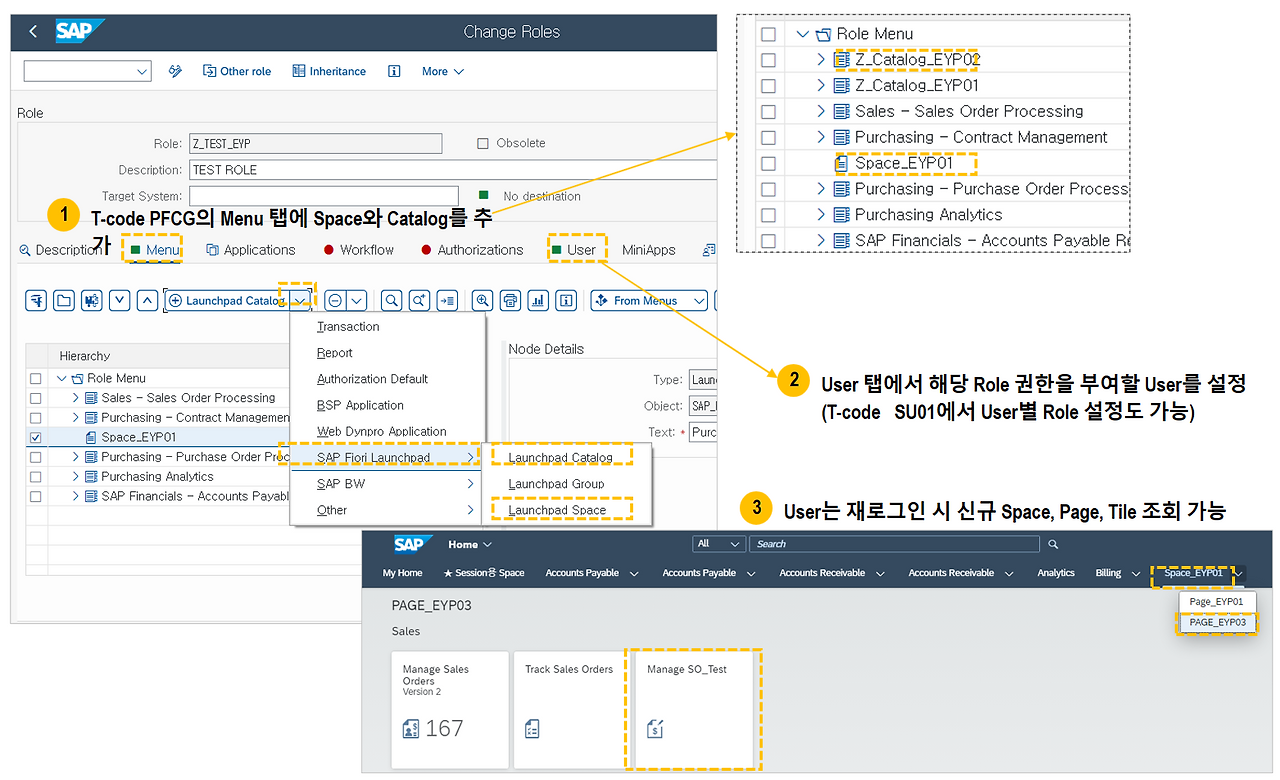This screenshot has width=1280, height=780.
Task: Open the Track Sales Orders tile
Action: [x=573, y=710]
